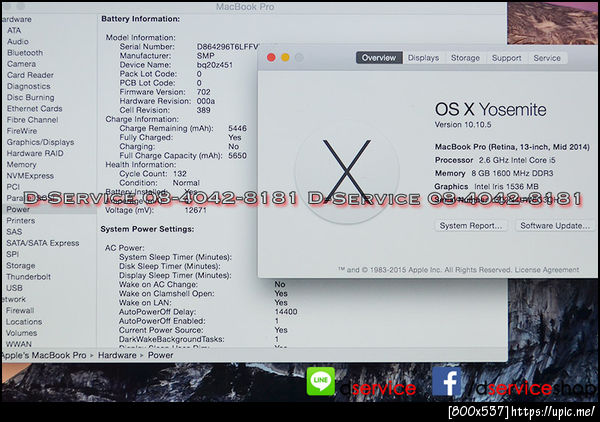600x422 pixels.
Task: Open the Service tab
Action: pyautogui.click(x=547, y=58)
